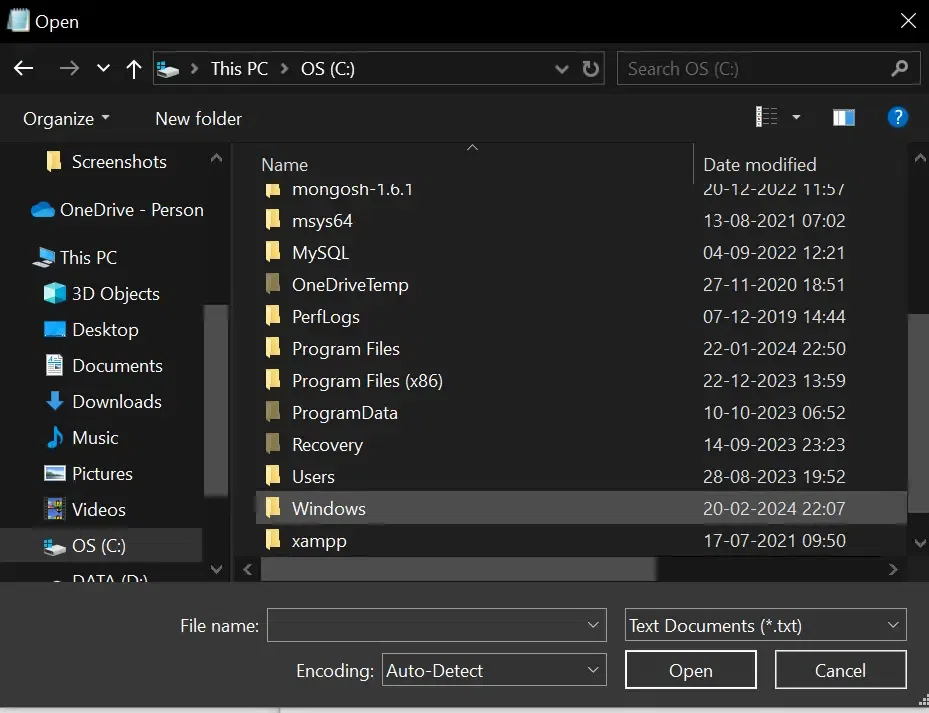Viewport: 929px width, 713px height.
Task: Expand the address bar history dropdown
Action: pyautogui.click(x=562, y=69)
